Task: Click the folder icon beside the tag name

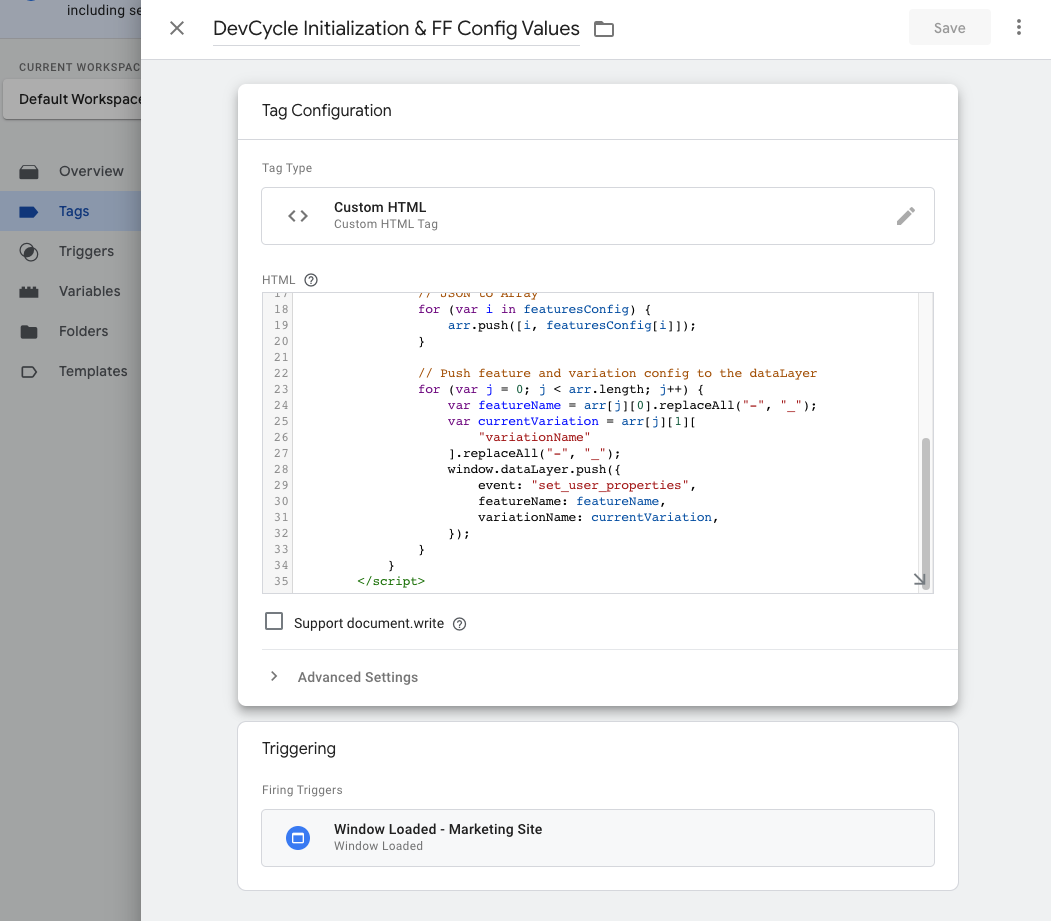Action: pyautogui.click(x=604, y=29)
